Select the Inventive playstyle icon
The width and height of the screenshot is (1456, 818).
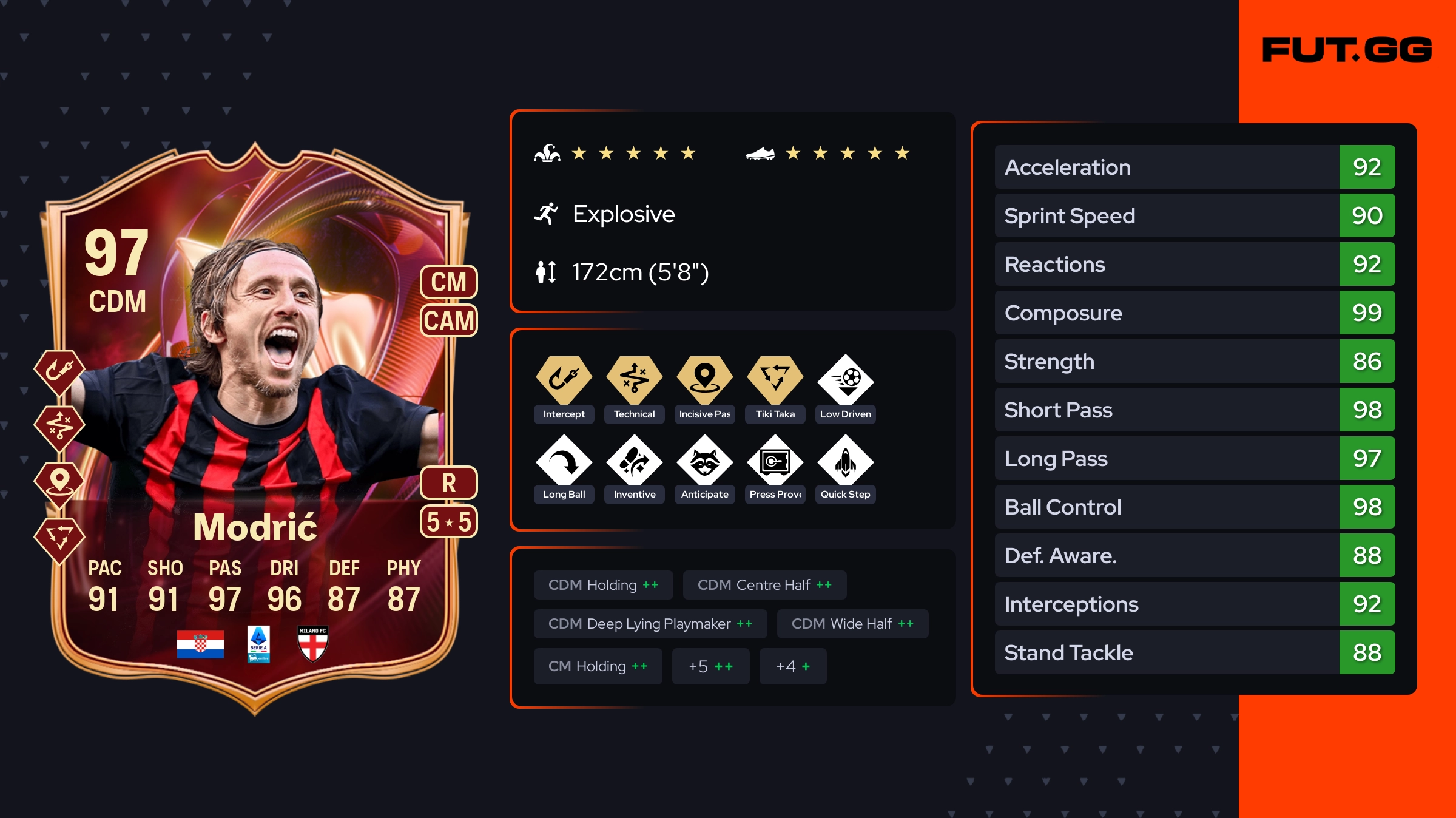tap(634, 460)
